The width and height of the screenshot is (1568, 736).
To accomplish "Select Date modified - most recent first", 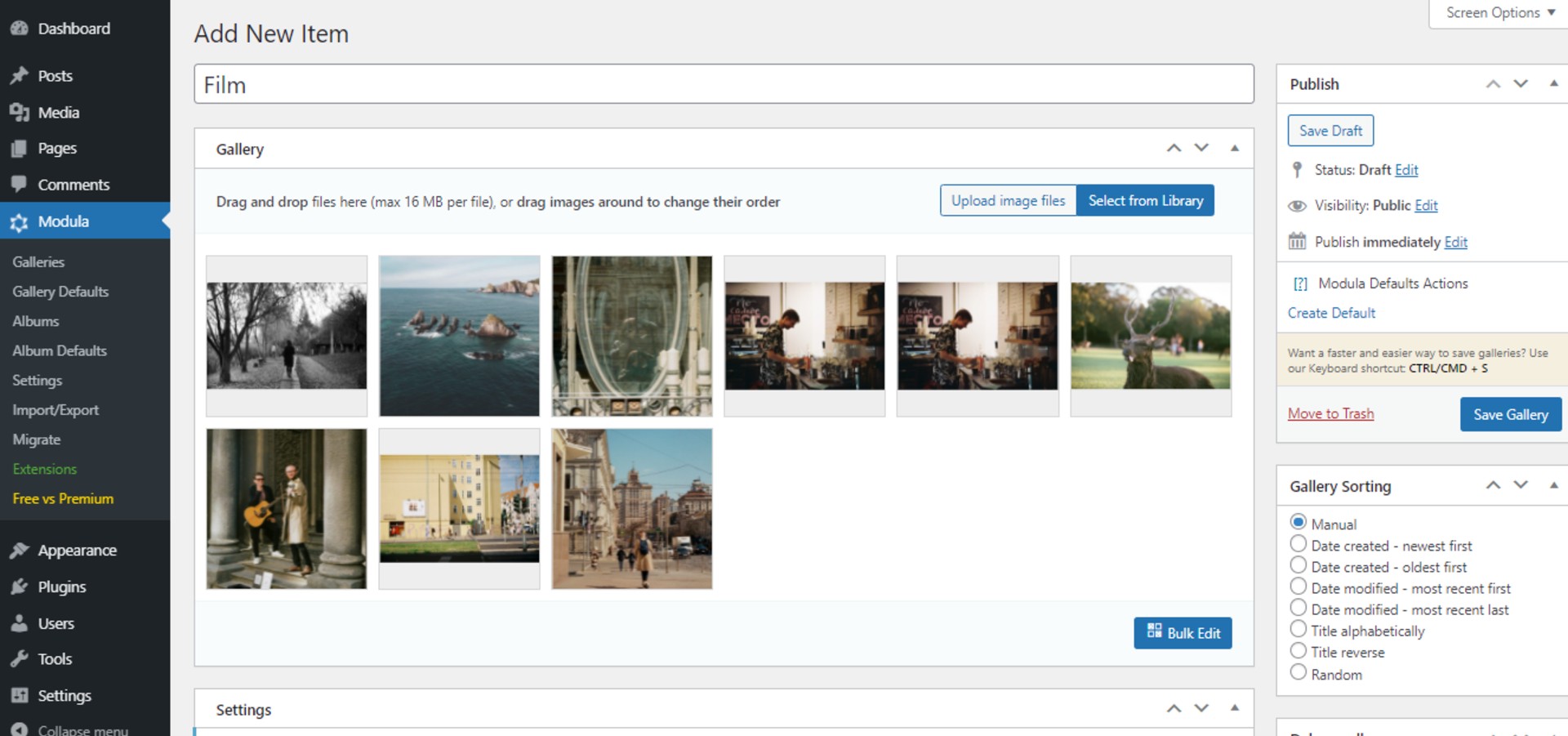I will click(x=1298, y=587).
